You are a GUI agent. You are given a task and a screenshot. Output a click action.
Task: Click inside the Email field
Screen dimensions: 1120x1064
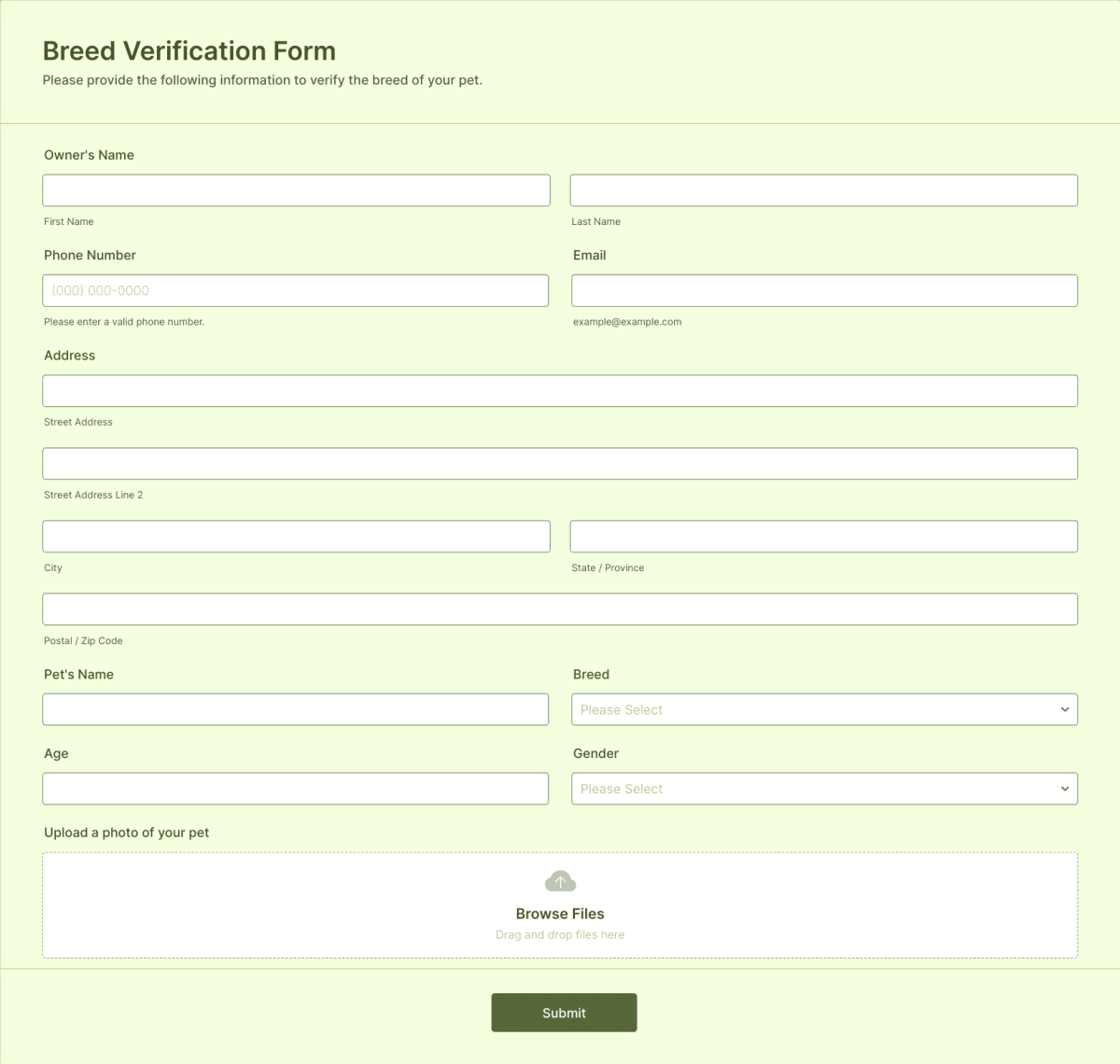click(824, 290)
